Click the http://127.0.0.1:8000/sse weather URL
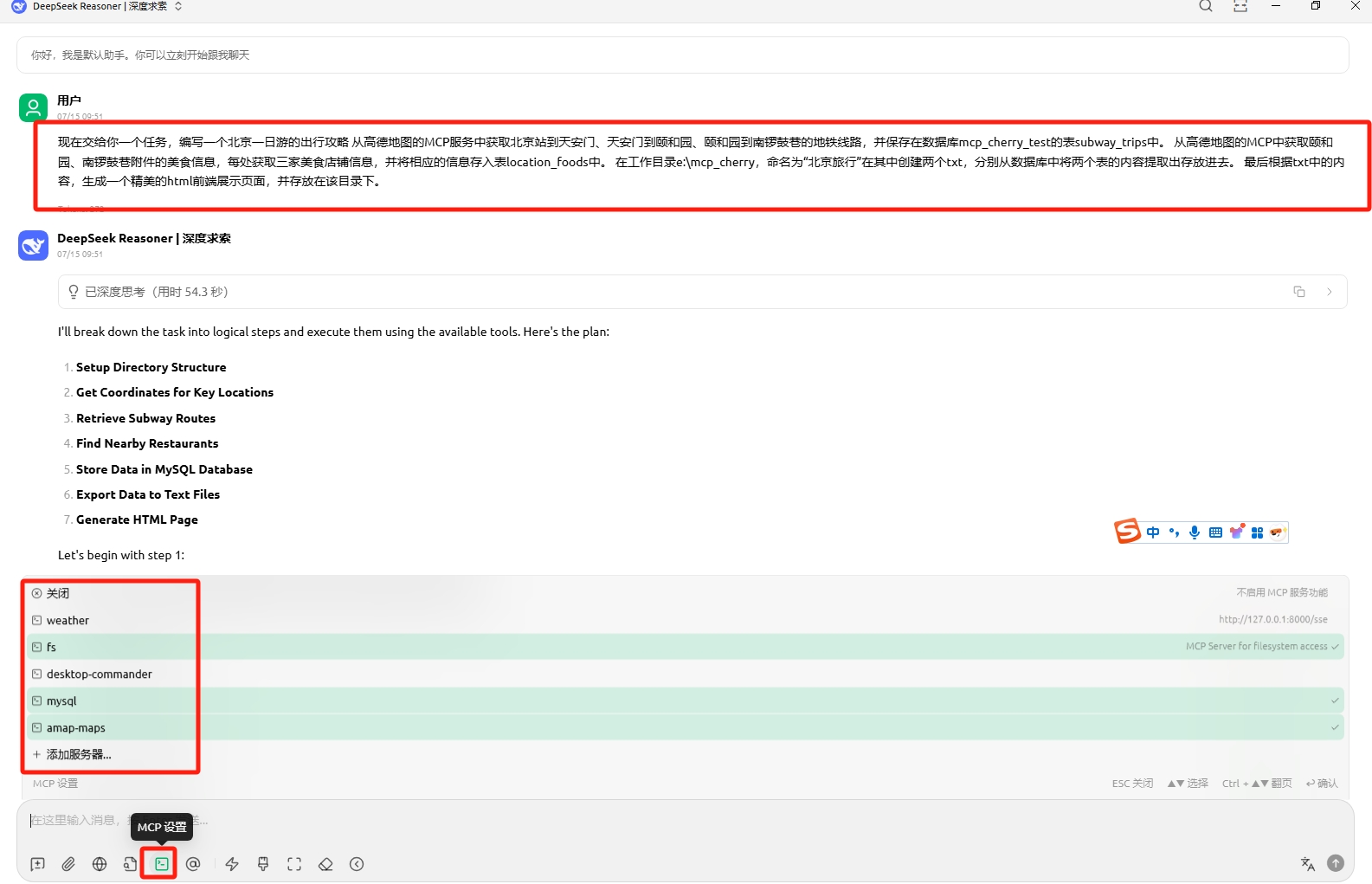Image resolution: width=1372 pixels, height=884 pixels. [1272, 620]
